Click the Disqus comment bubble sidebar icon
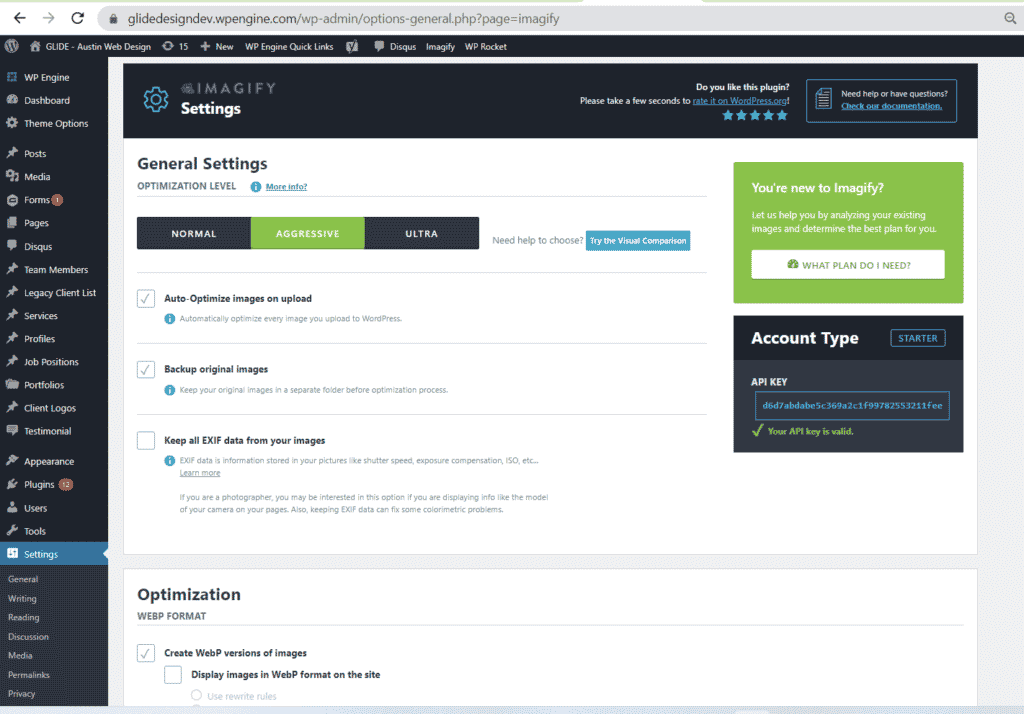 coord(12,246)
